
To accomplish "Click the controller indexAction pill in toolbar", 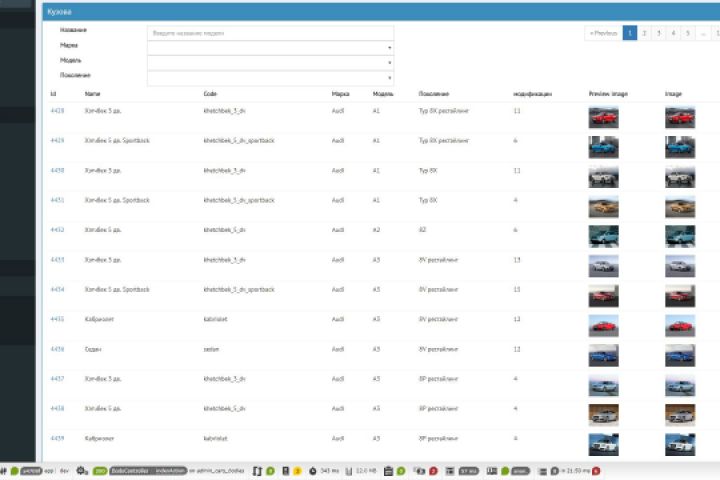I will pos(148,471).
